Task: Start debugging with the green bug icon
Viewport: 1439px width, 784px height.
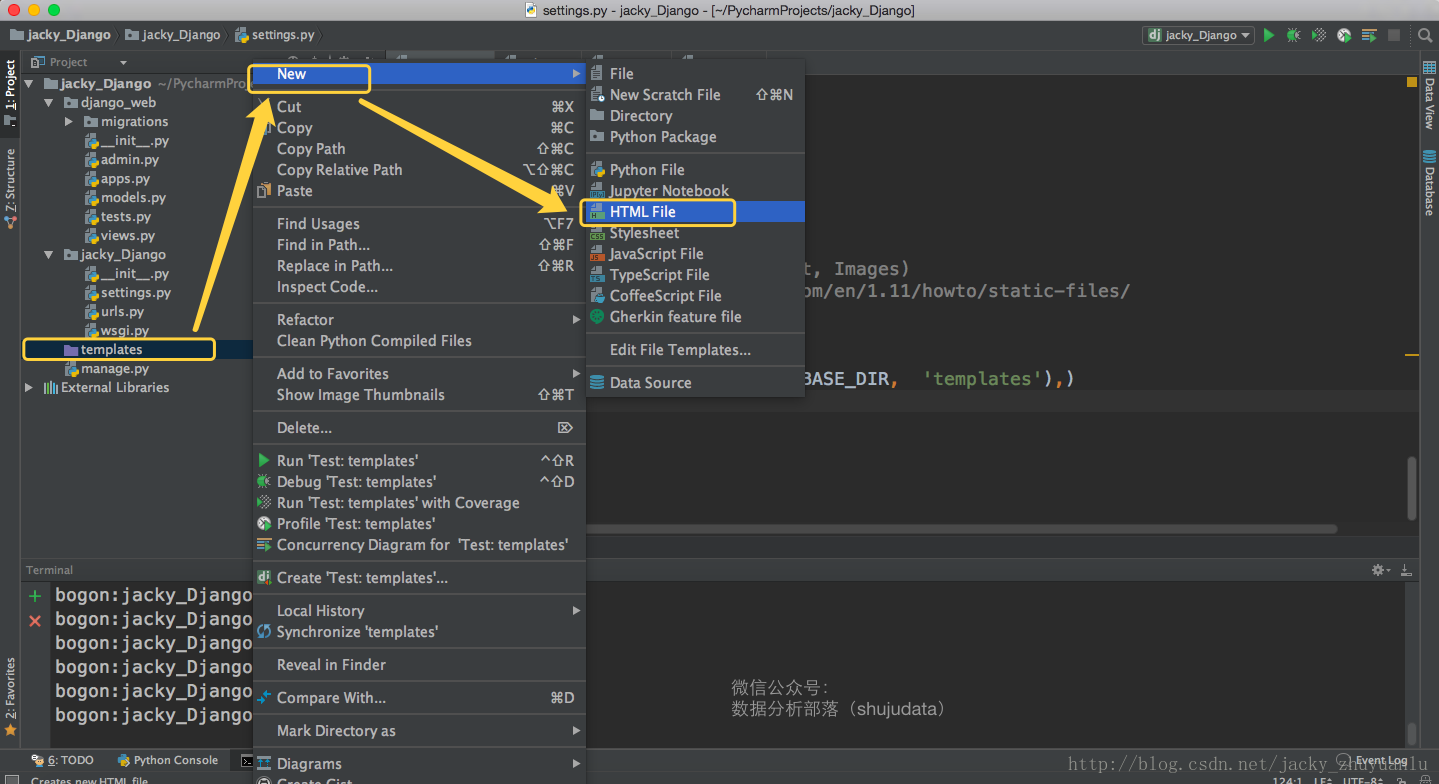Action: [1294, 35]
